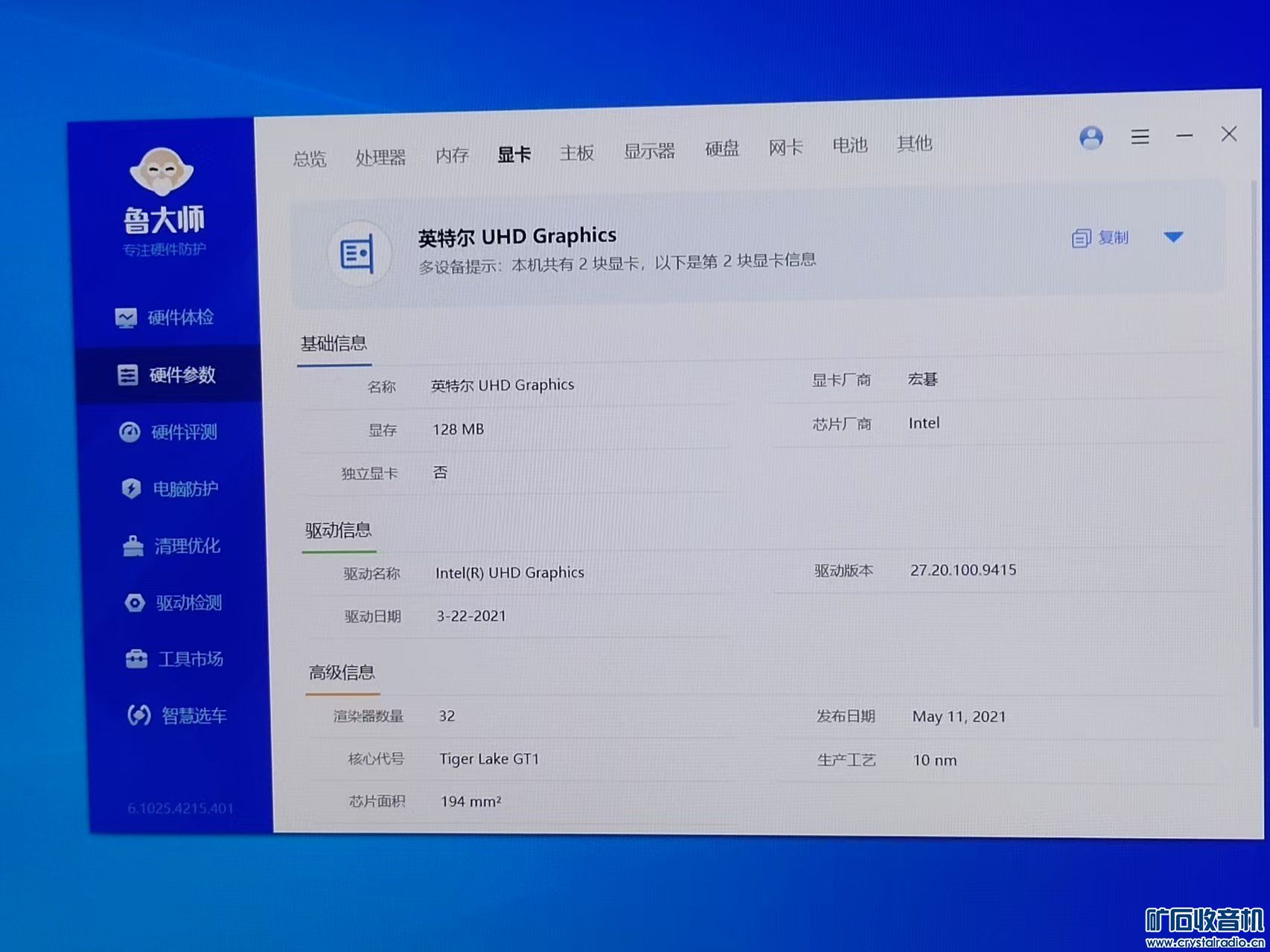Close the 鲁大师 window
The height and width of the screenshot is (952, 1270).
[x=1229, y=134]
